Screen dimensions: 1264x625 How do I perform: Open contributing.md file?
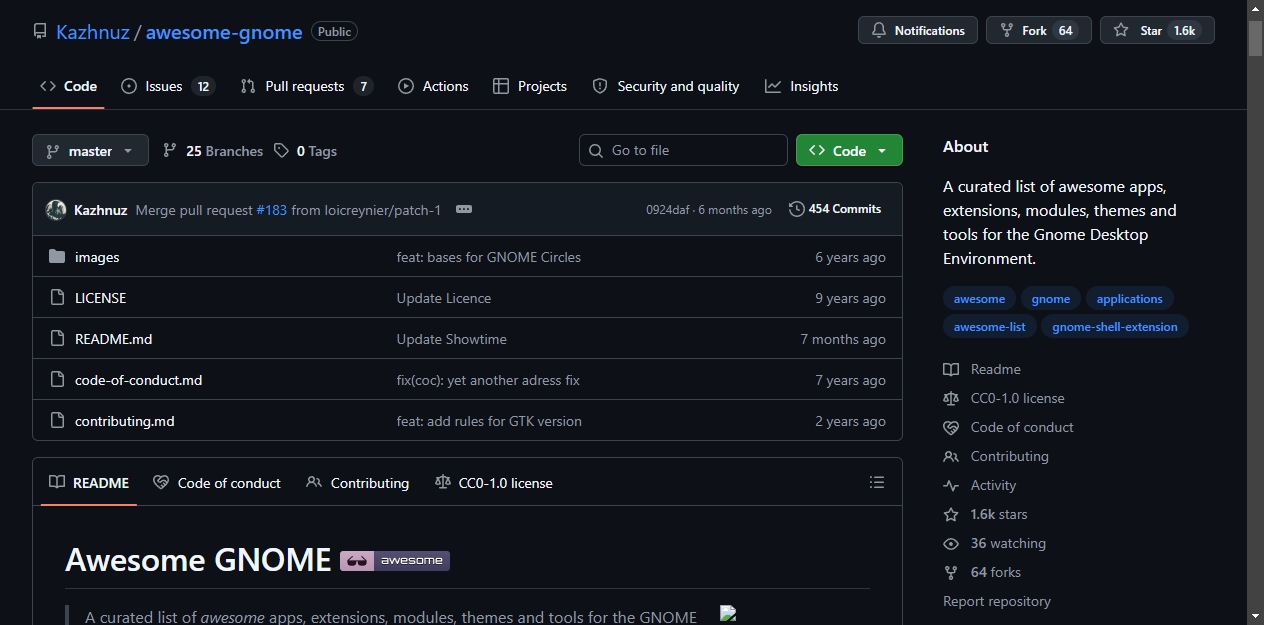[x=124, y=421]
